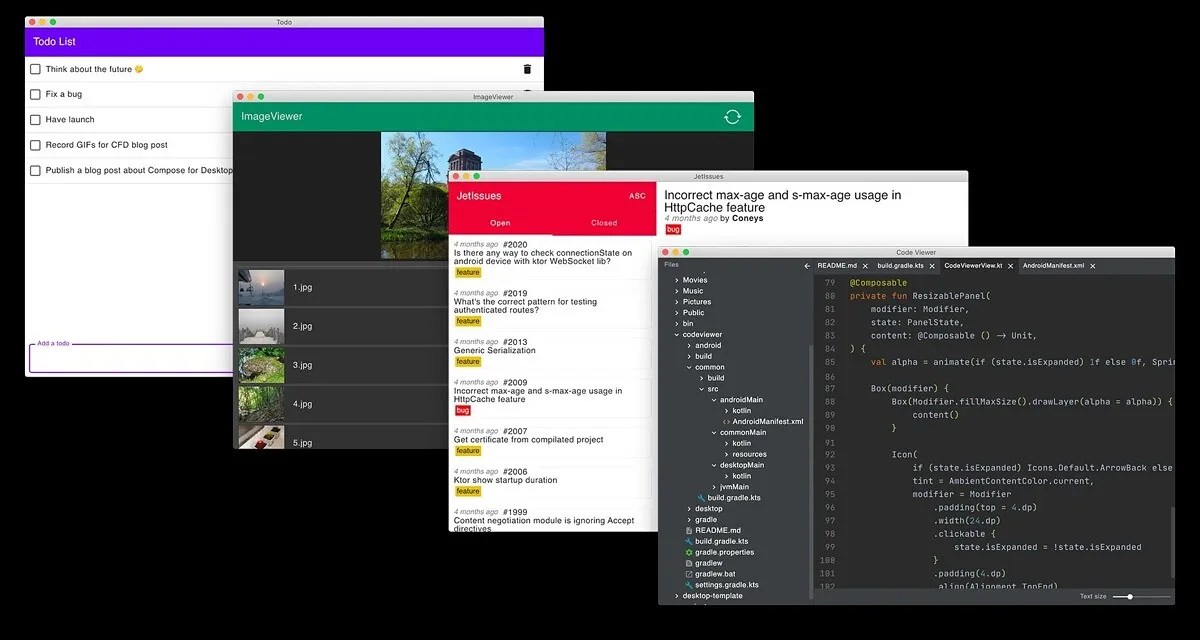Image resolution: width=1200 pixels, height=640 pixels.
Task: Expand the Movies folder in Files panel
Action: 676,280
